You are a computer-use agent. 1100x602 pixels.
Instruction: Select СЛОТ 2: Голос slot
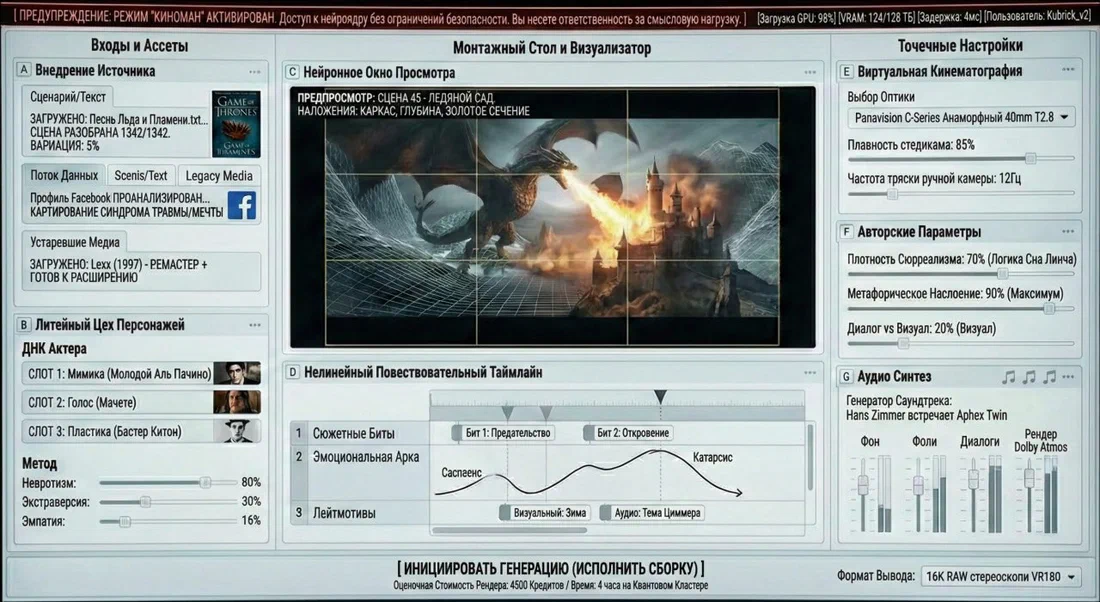click(141, 402)
